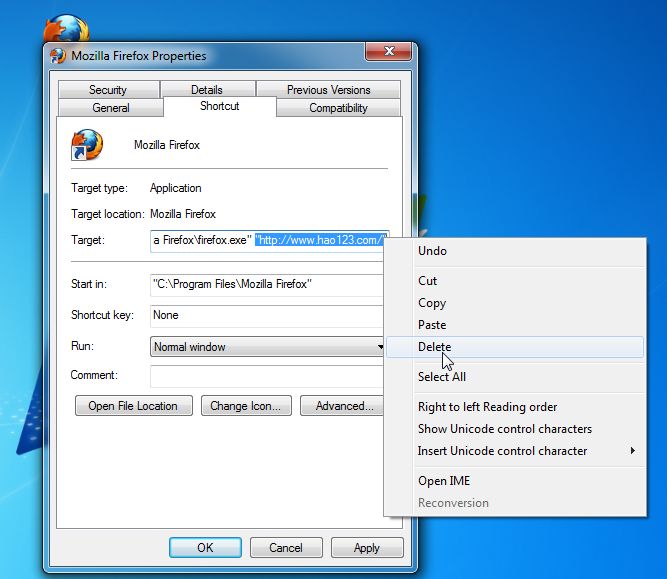Click the Cancel button

point(286,548)
